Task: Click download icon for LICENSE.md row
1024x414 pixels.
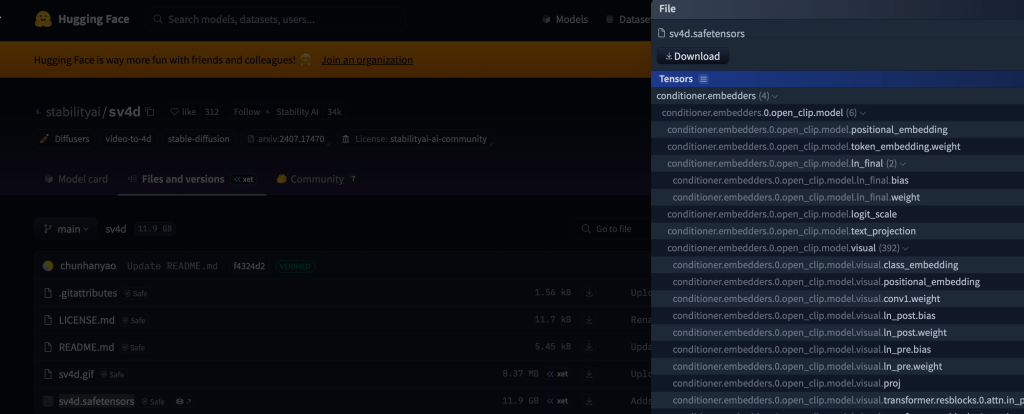Action: click(589, 320)
